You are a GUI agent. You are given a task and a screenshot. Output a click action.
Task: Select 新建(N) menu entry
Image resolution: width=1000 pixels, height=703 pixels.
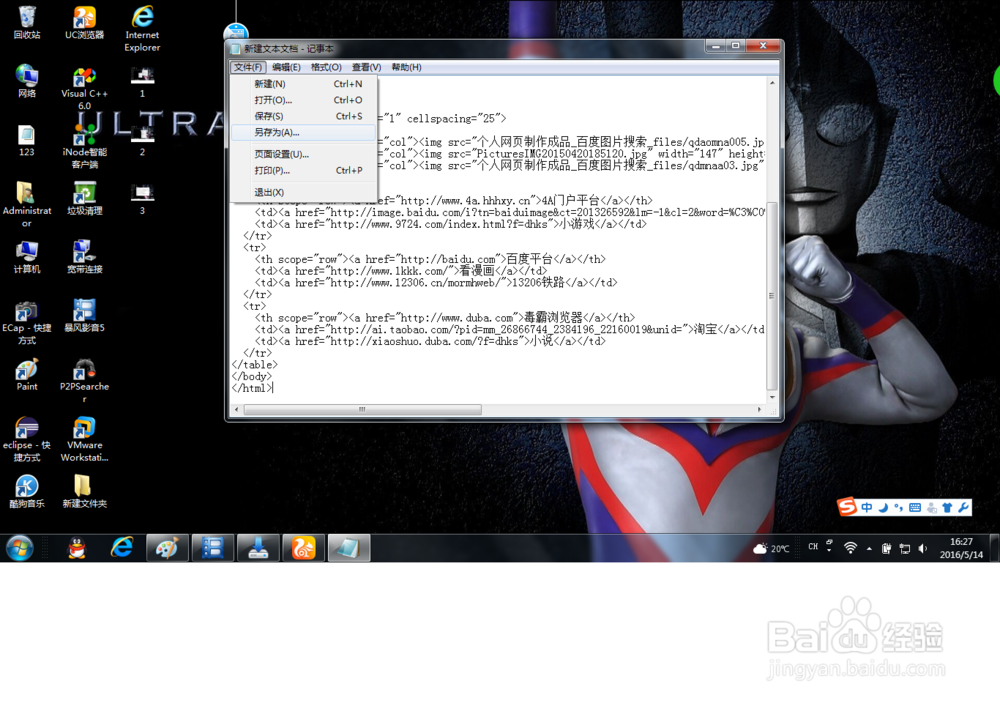[x=304, y=84]
